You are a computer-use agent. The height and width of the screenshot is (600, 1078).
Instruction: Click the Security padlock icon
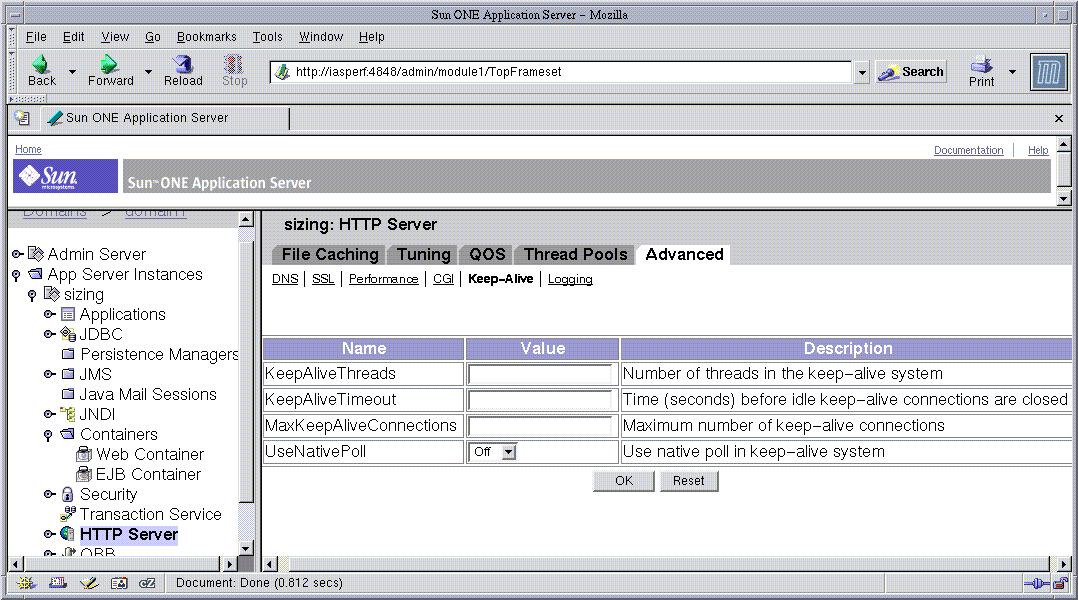[67, 494]
